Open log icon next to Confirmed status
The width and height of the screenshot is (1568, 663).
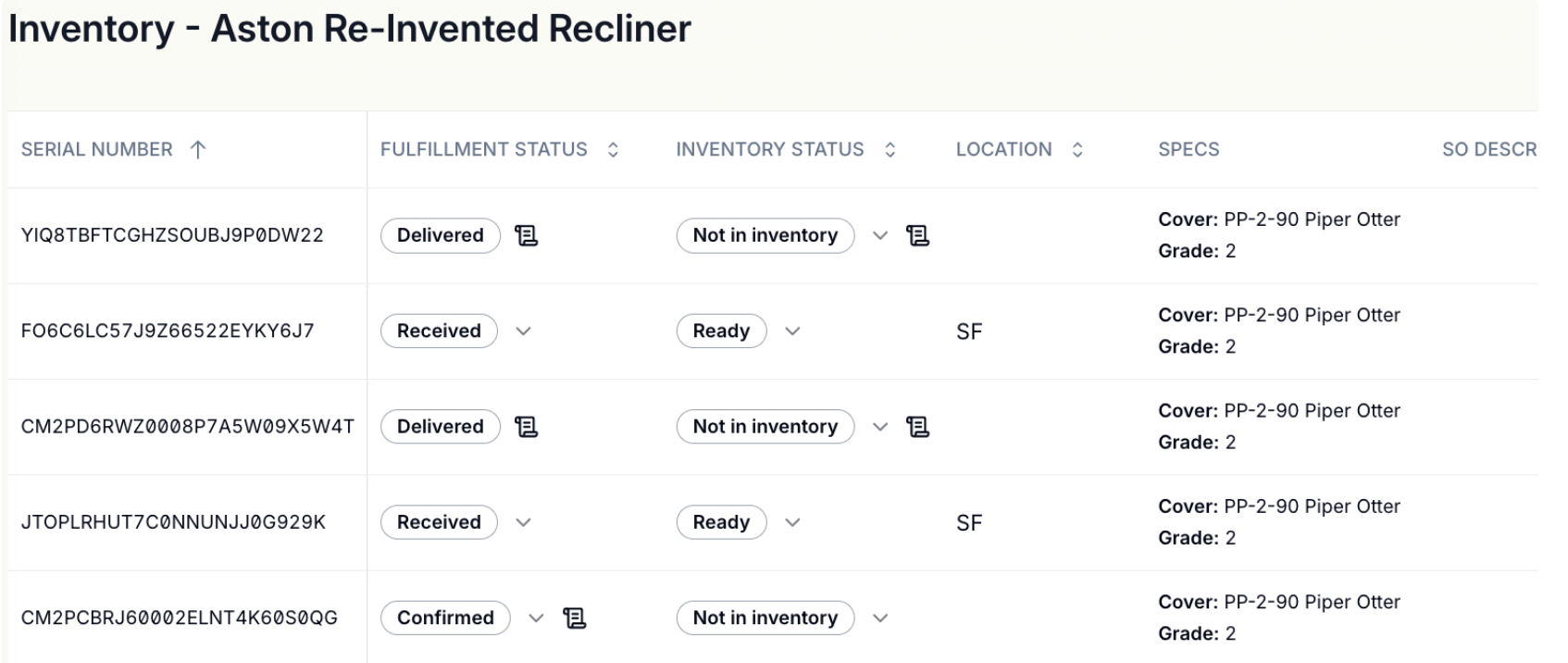[574, 619]
